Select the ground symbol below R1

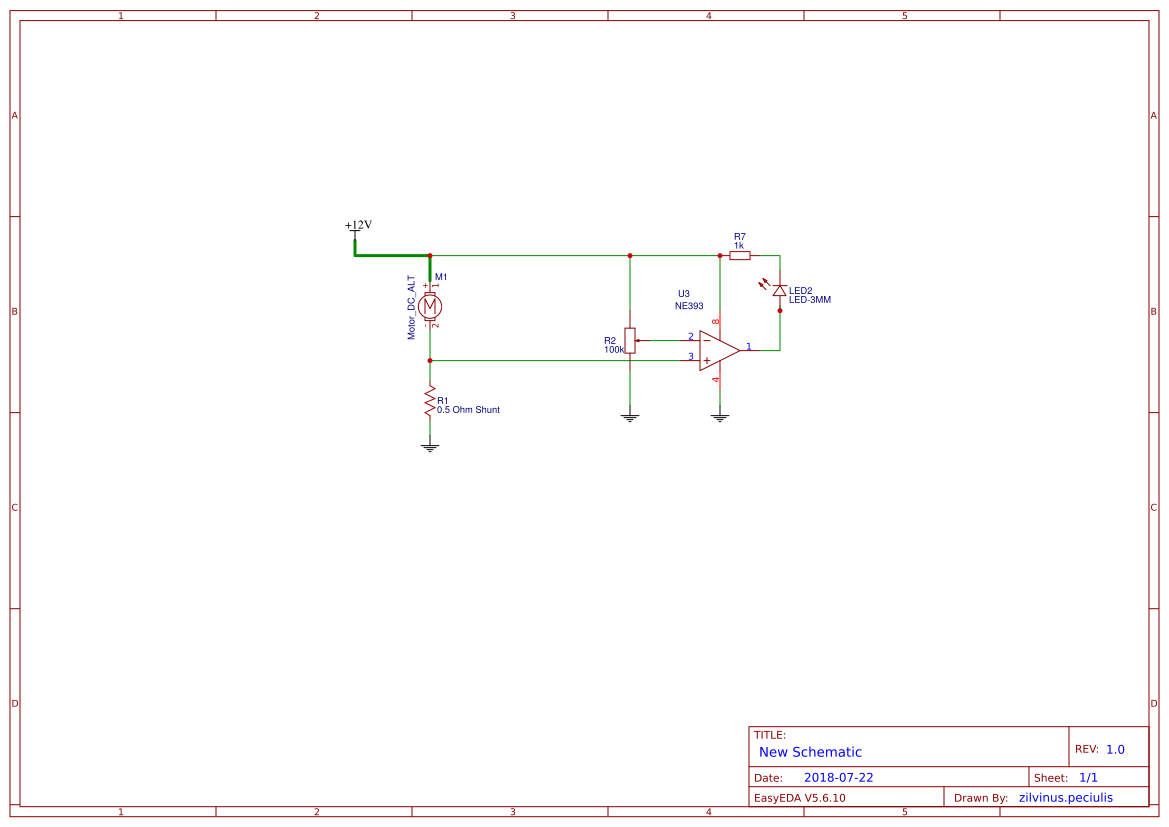(430, 445)
